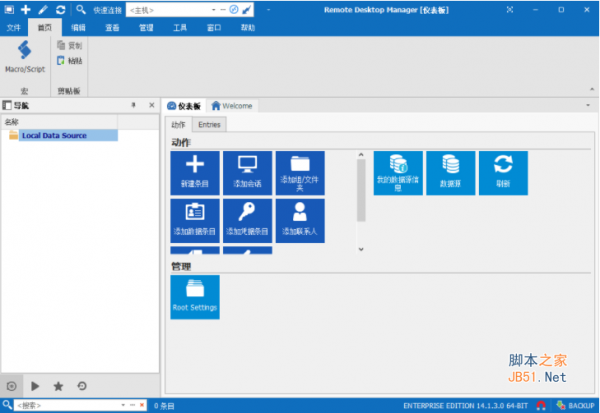Switch to the 仪表板 dashboard tab
The height and width of the screenshot is (413, 600).
(x=184, y=106)
